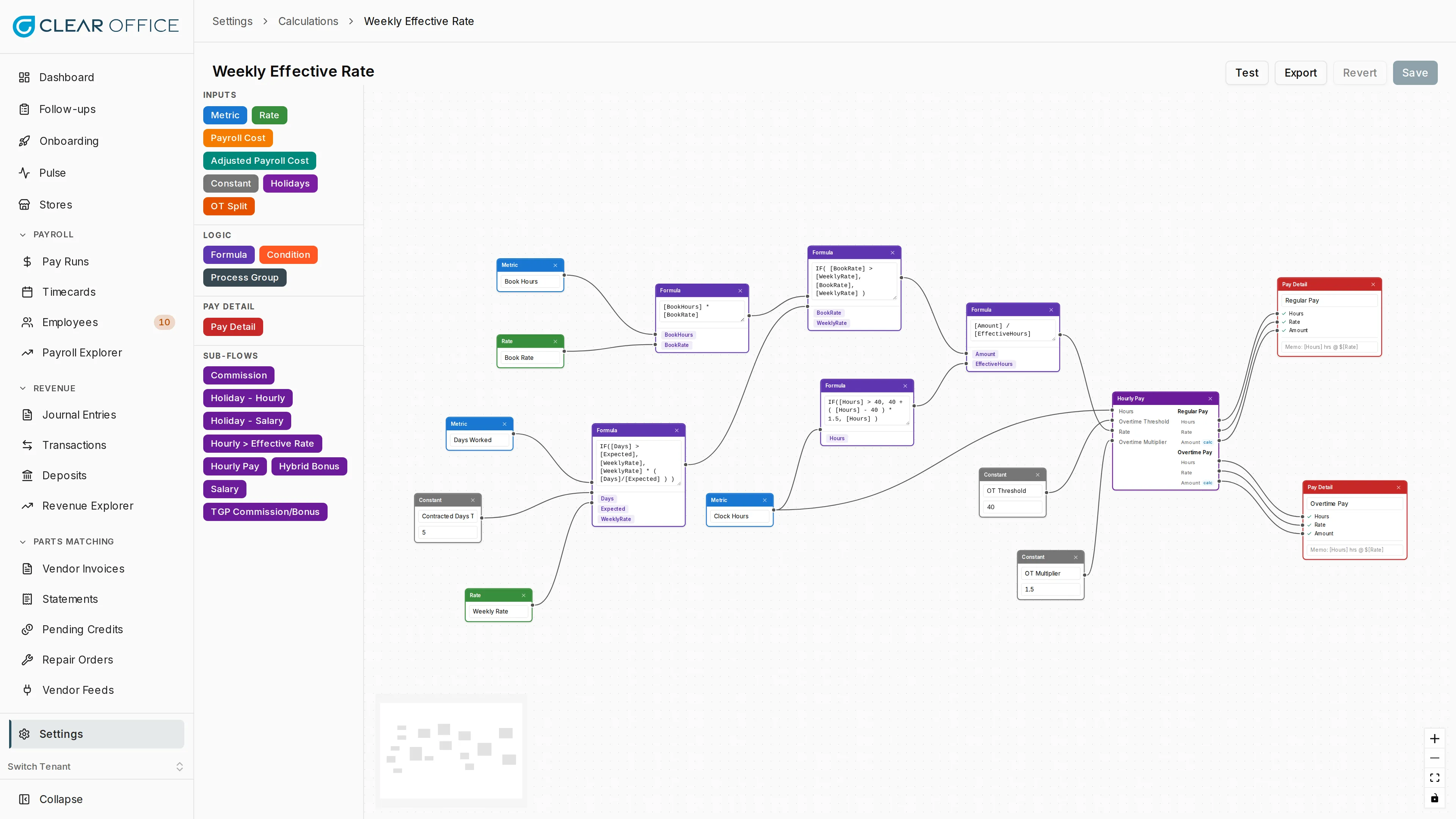Close the Book Rate node
The height and width of the screenshot is (819, 1456).
555,341
